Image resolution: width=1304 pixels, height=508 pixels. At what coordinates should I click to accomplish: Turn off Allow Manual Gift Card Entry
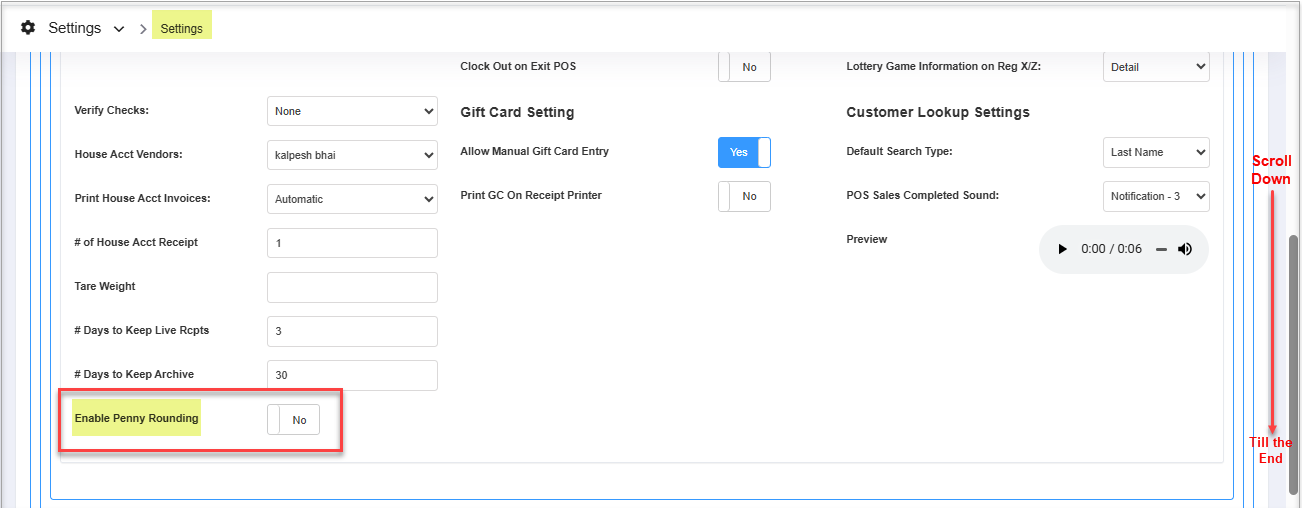(x=744, y=152)
